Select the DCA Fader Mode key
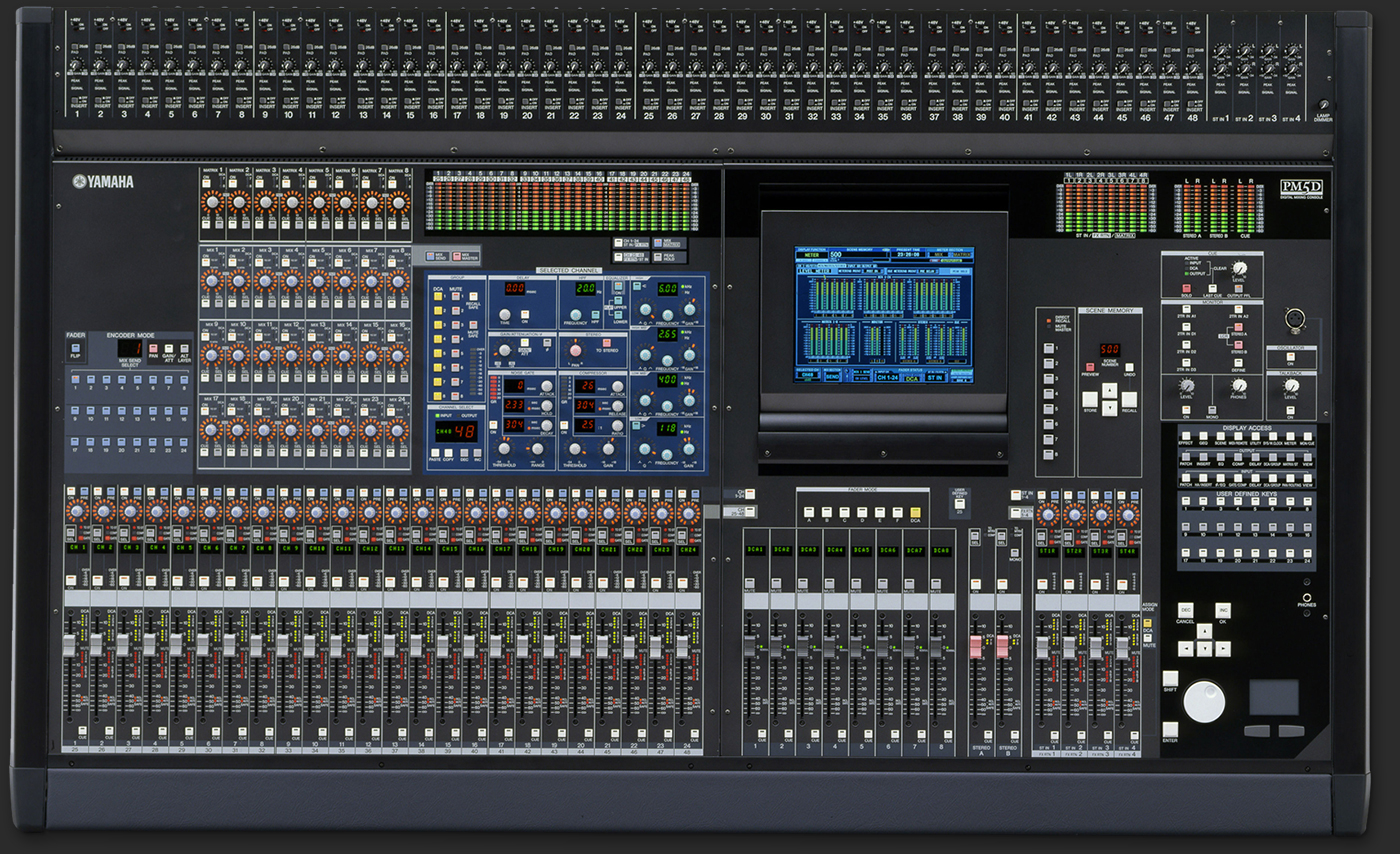 915,512
